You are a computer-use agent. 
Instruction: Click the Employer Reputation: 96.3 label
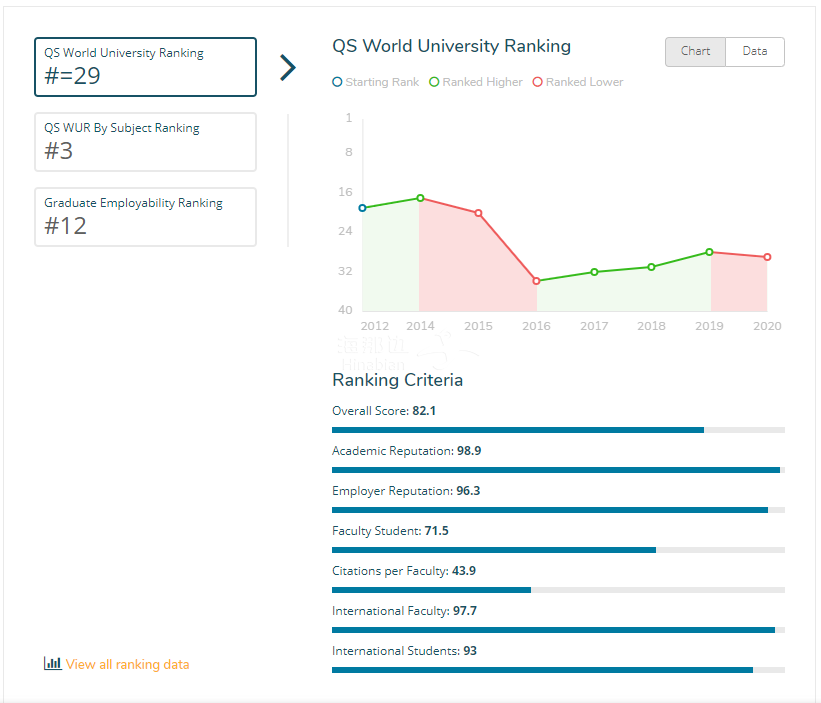[406, 491]
